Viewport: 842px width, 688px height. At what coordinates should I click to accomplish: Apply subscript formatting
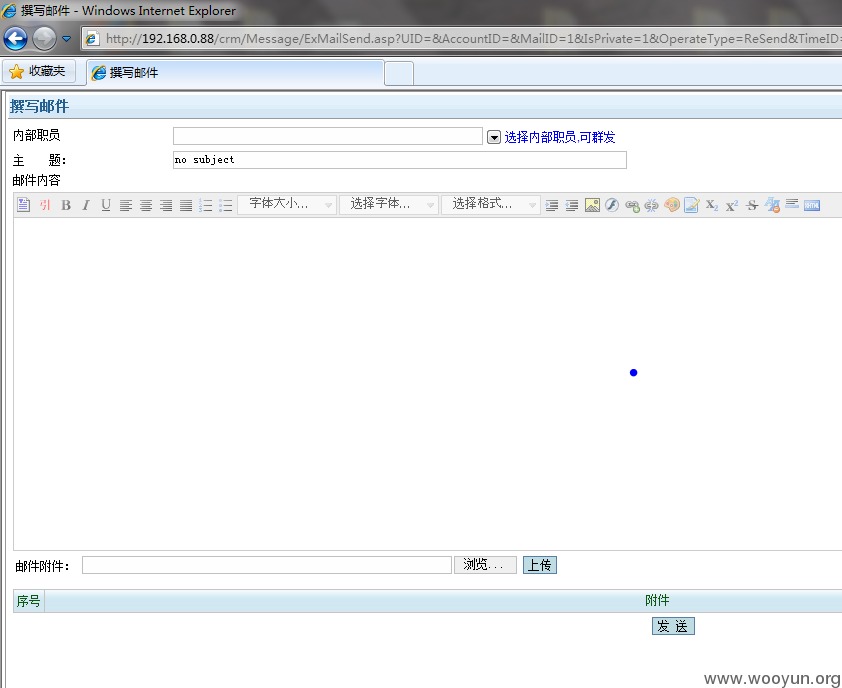pos(712,205)
